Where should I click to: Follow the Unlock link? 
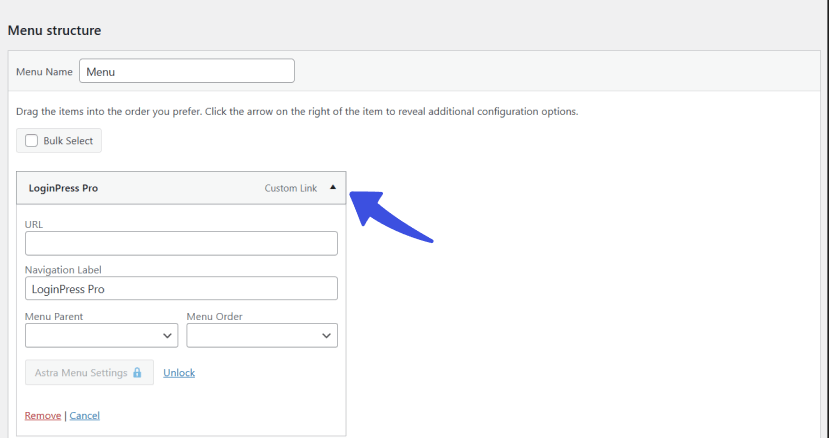point(179,373)
